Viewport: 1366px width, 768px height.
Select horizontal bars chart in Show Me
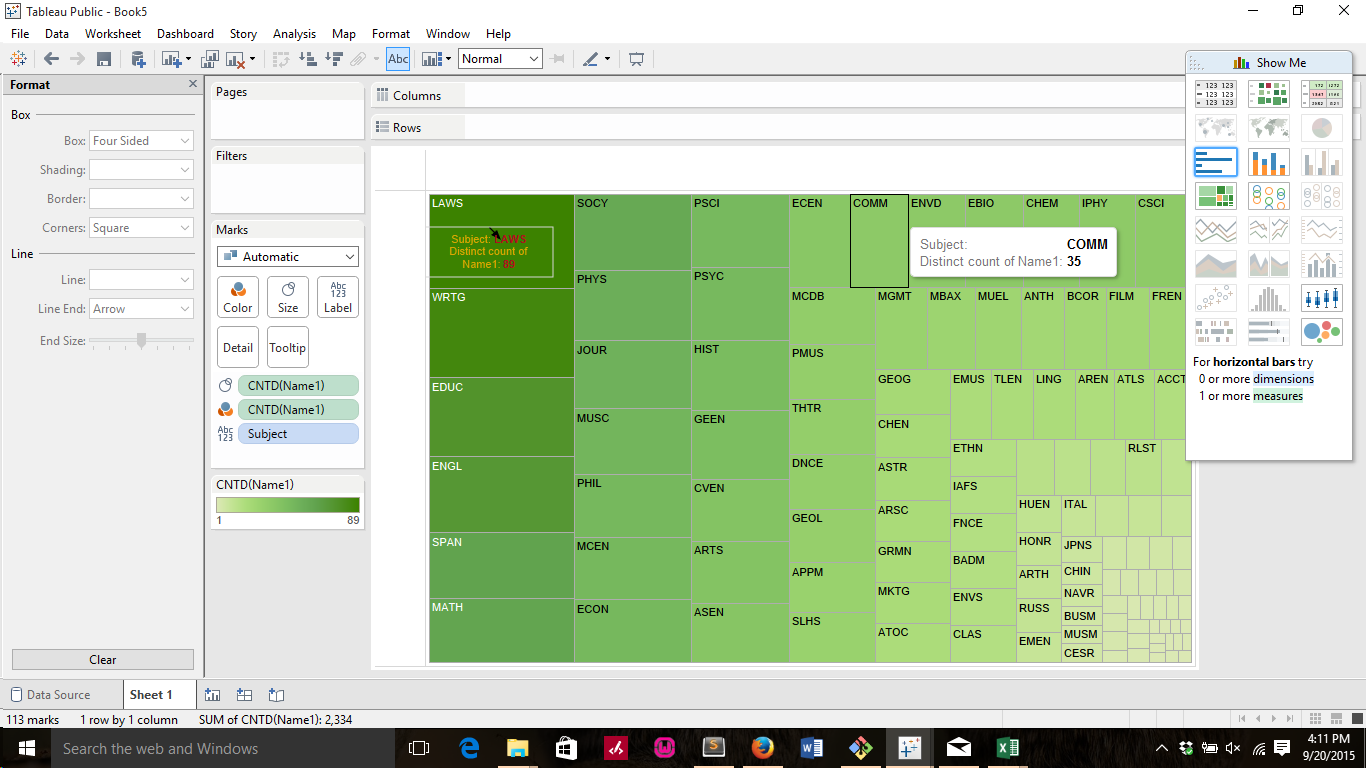tap(1216, 162)
